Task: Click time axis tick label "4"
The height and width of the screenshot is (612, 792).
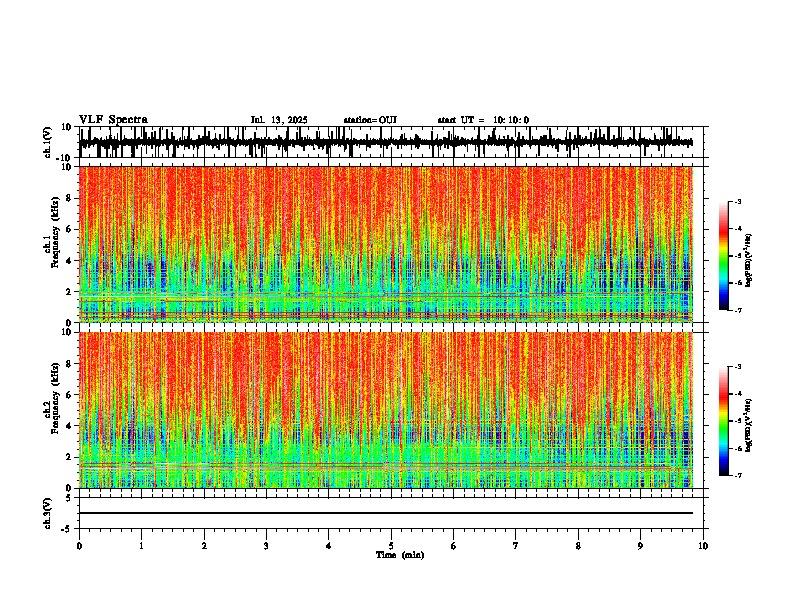Action: [x=329, y=546]
